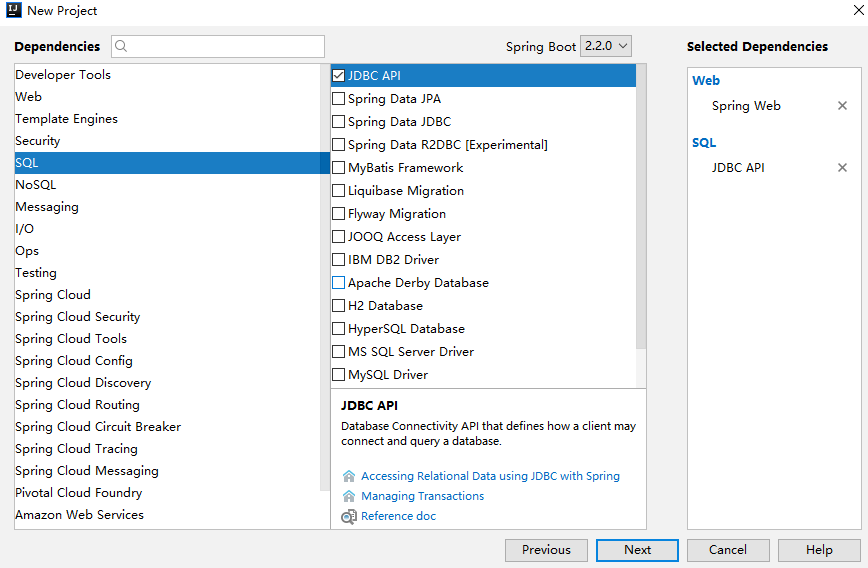The image size is (868, 568).
Task: Remove JDBC API from selected dependencies
Action: pos(842,168)
